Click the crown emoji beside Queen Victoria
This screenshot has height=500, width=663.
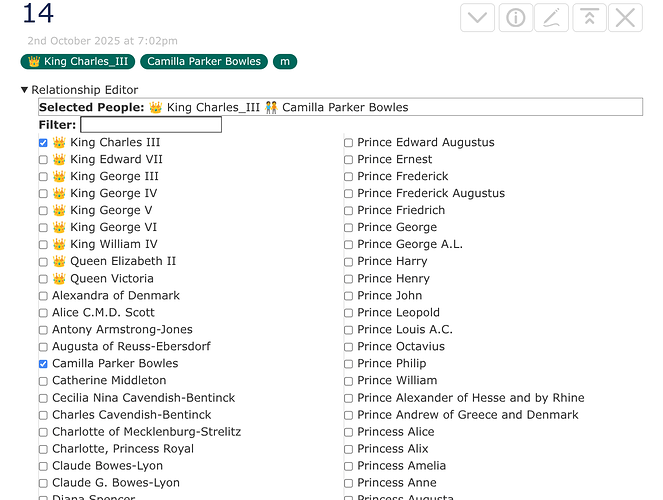(59, 279)
